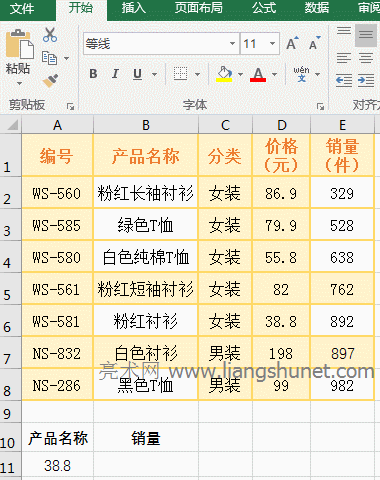The width and height of the screenshot is (380, 480).
Task: Click the phonetic guide wén icon
Action: point(301,74)
